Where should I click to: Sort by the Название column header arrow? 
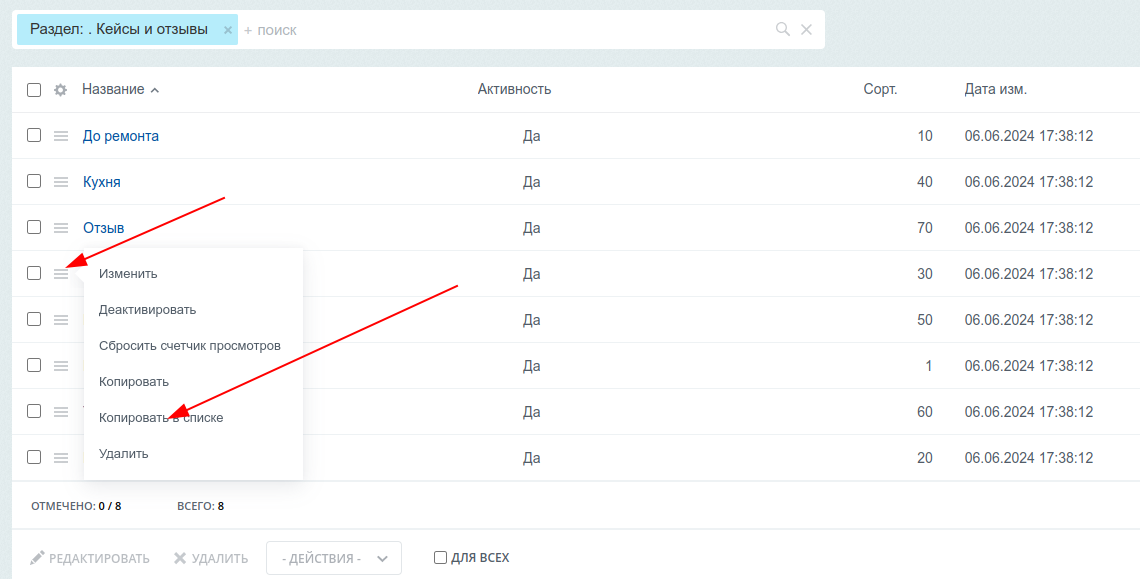pos(154,90)
